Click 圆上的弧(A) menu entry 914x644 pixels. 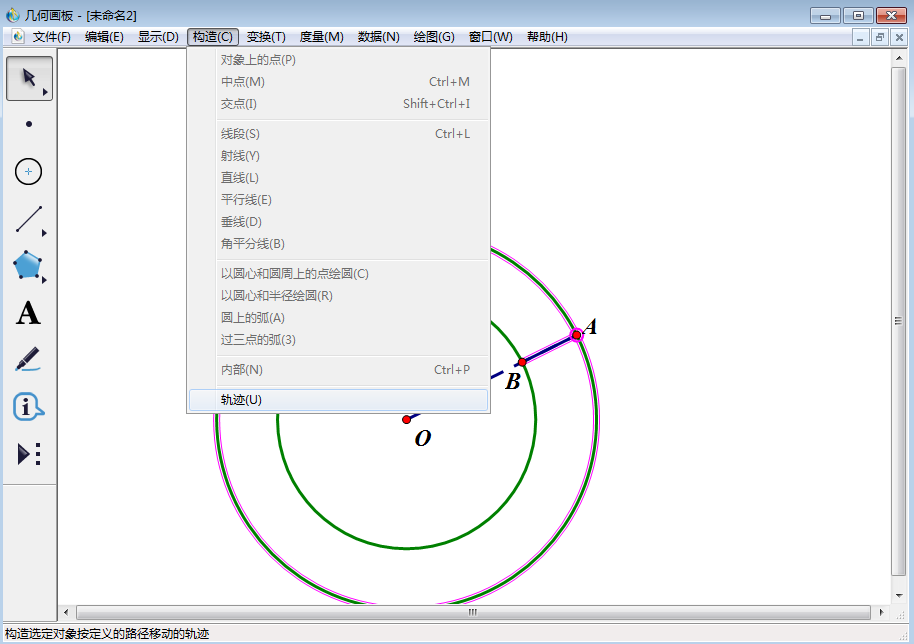(338, 318)
